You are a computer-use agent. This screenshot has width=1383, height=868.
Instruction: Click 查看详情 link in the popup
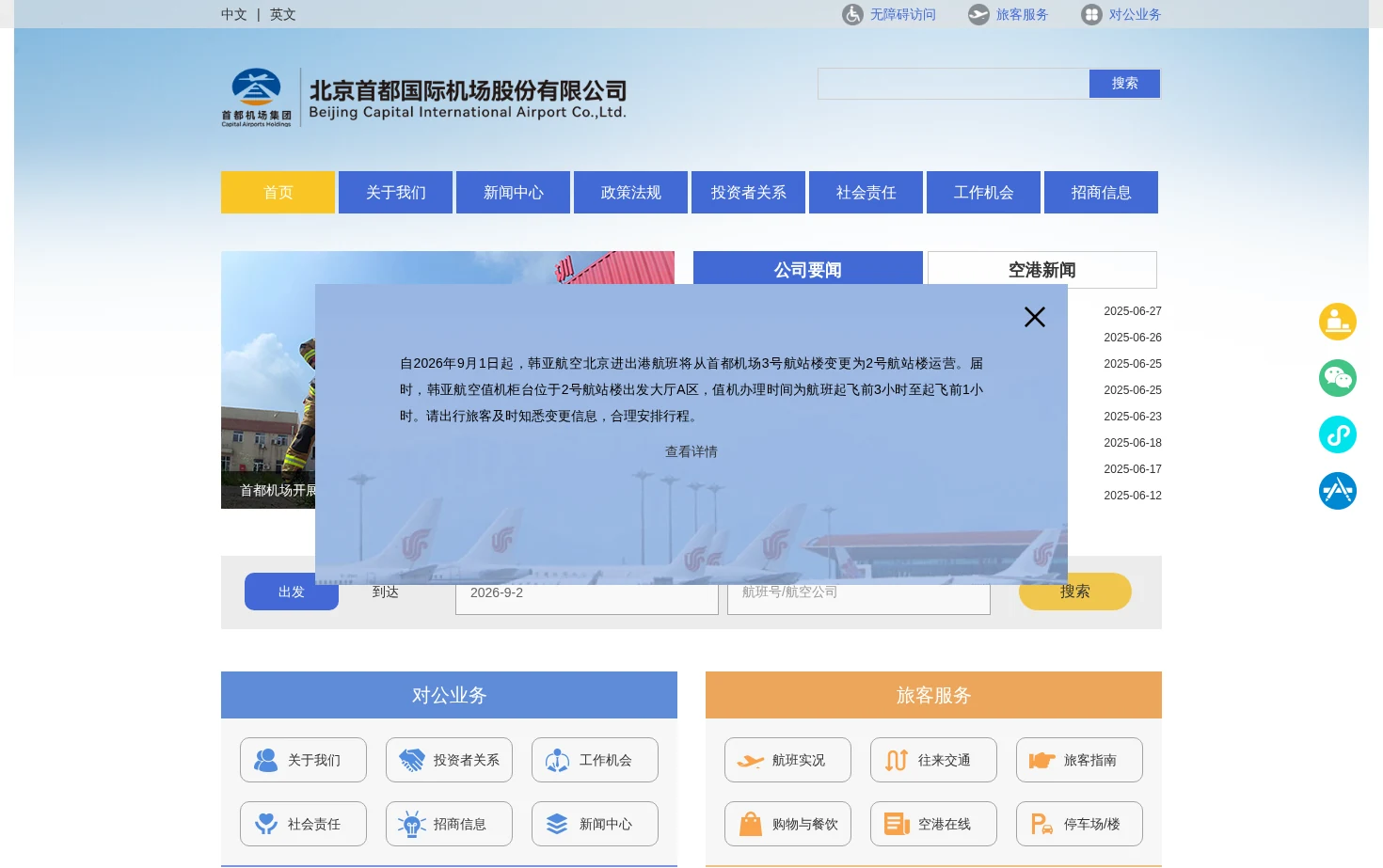691,451
